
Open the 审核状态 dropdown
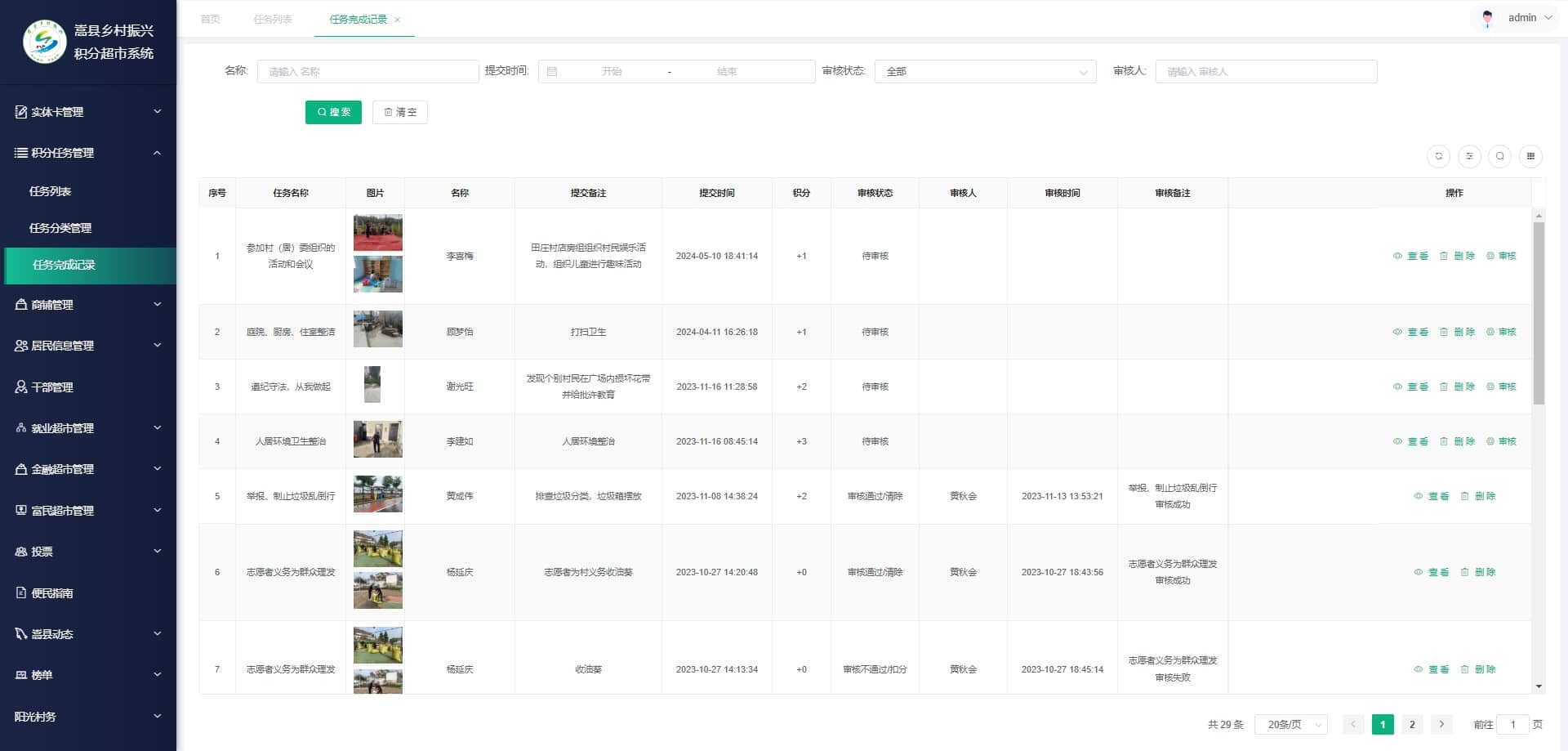tap(985, 72)
